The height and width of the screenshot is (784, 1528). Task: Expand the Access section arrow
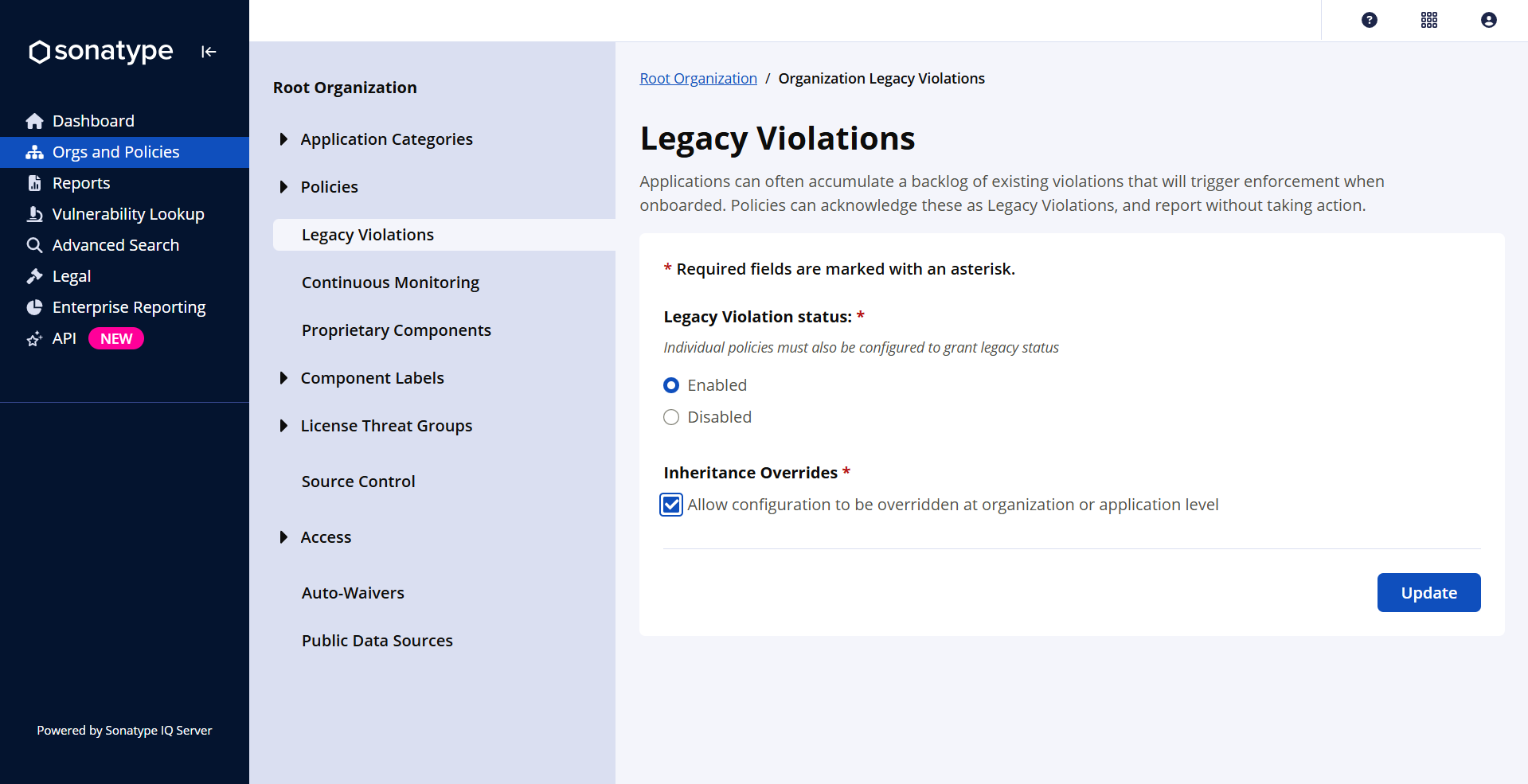point(283,537)
